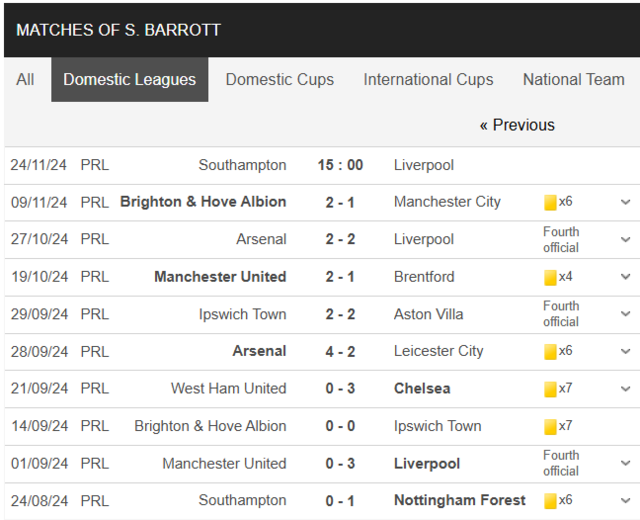Click yellow card icon for Brighton vs Ipswich Town
Viewport: 640px width, 520px height.
click(550, 427)
